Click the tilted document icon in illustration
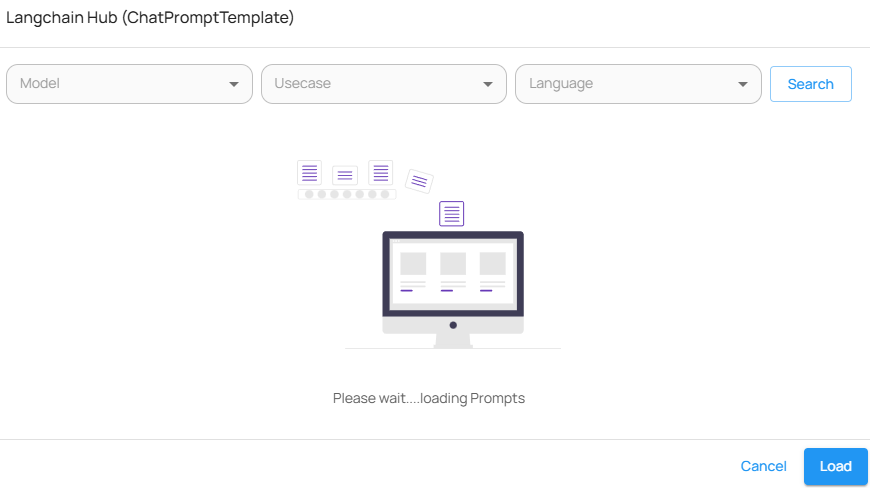 [420, 181]
